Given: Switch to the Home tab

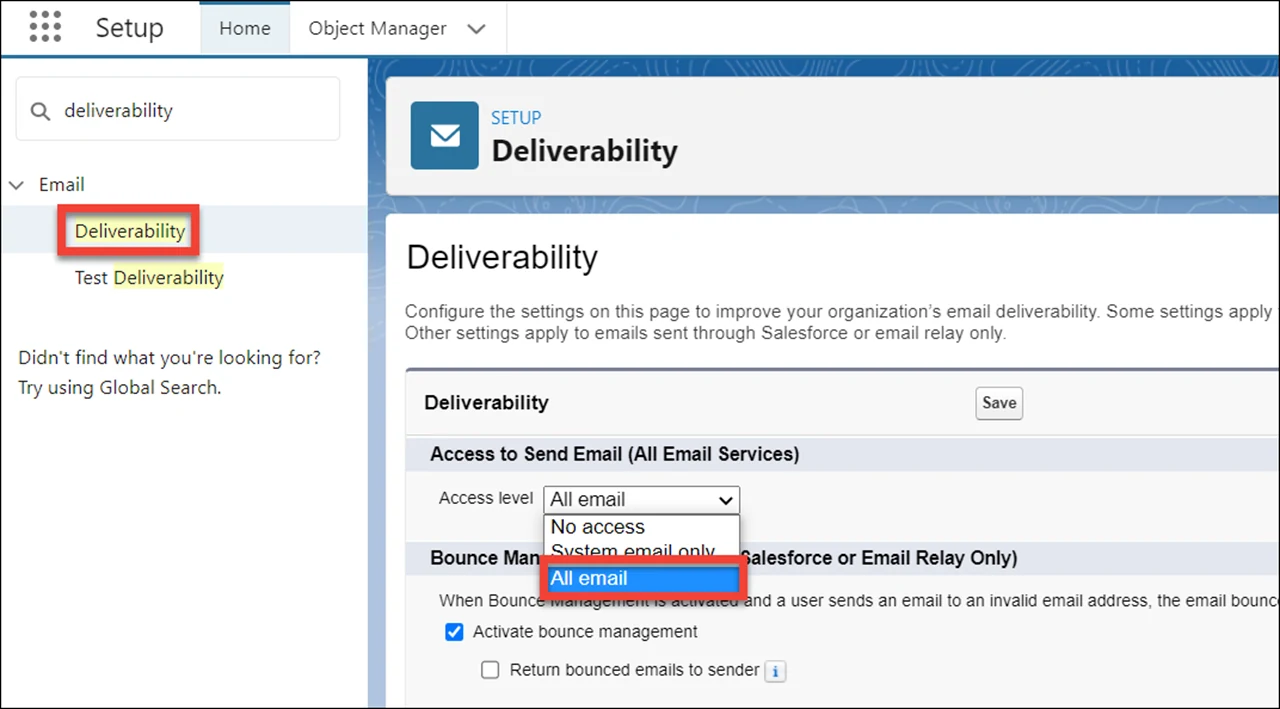Looking at the screenshot, I should (245, 29).
